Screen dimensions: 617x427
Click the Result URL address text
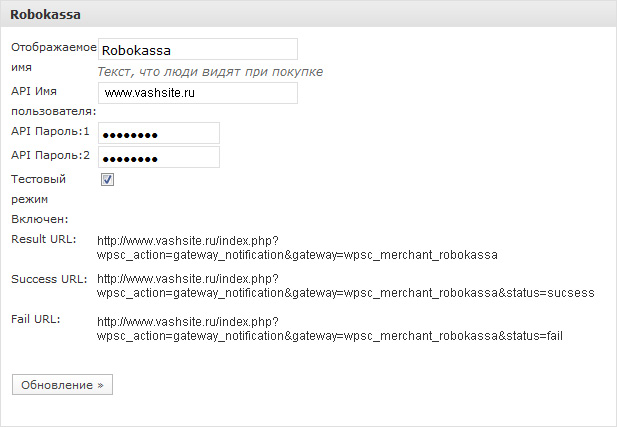297,247
